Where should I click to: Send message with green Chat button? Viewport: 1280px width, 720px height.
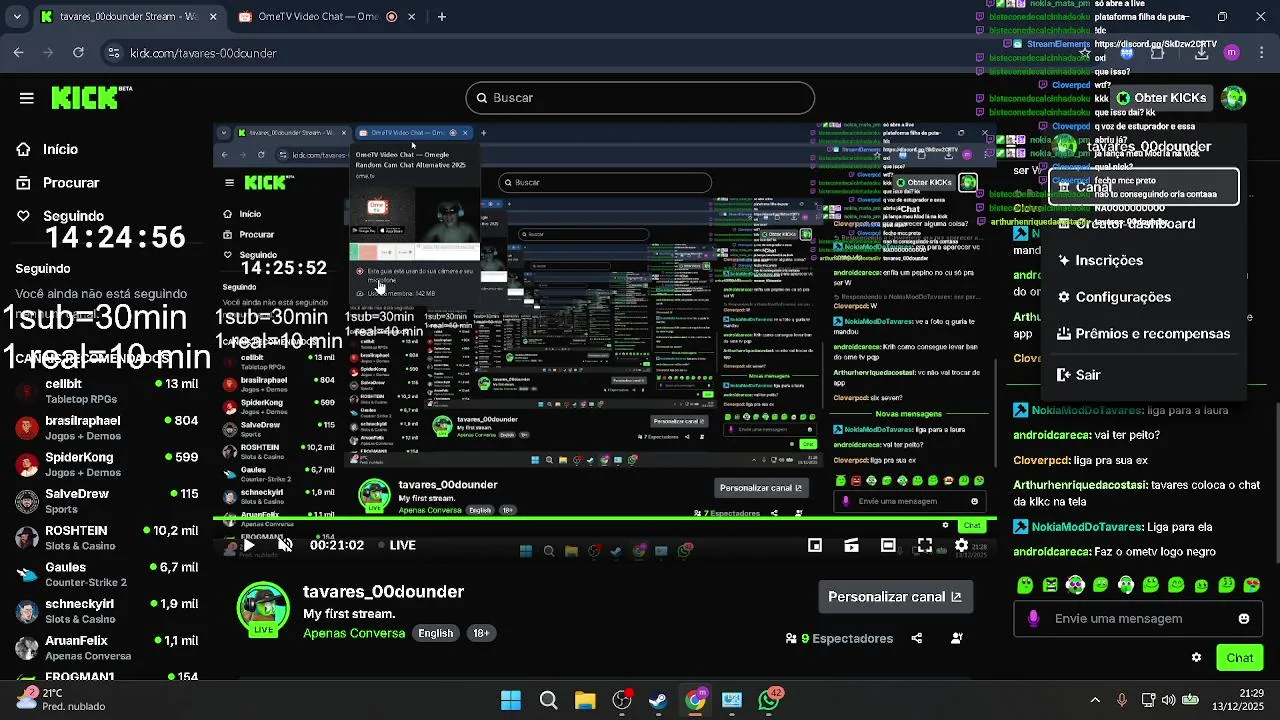pyautogui.click(x=1240, y=658)
